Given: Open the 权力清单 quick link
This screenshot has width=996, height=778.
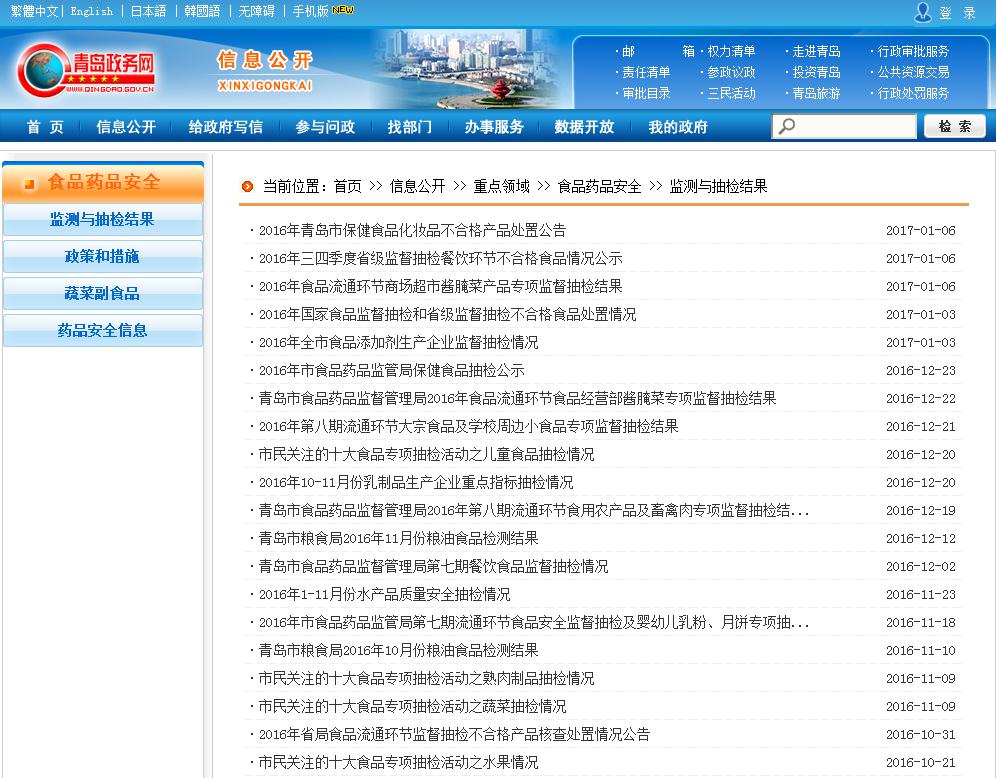Looking at the screenshot, I should [731, 51].
